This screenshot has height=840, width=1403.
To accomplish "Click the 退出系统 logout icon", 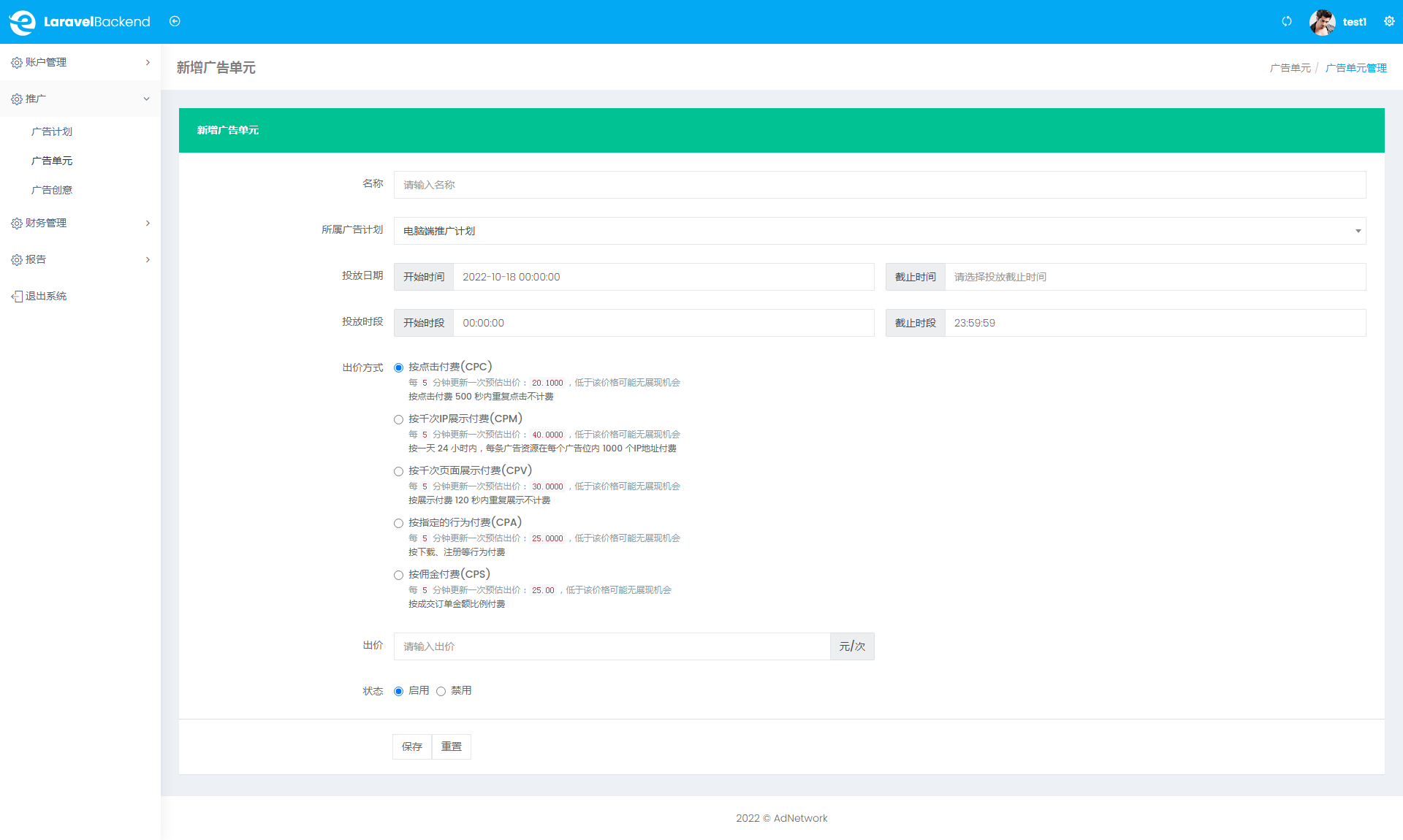I will (x=16, y=297).
